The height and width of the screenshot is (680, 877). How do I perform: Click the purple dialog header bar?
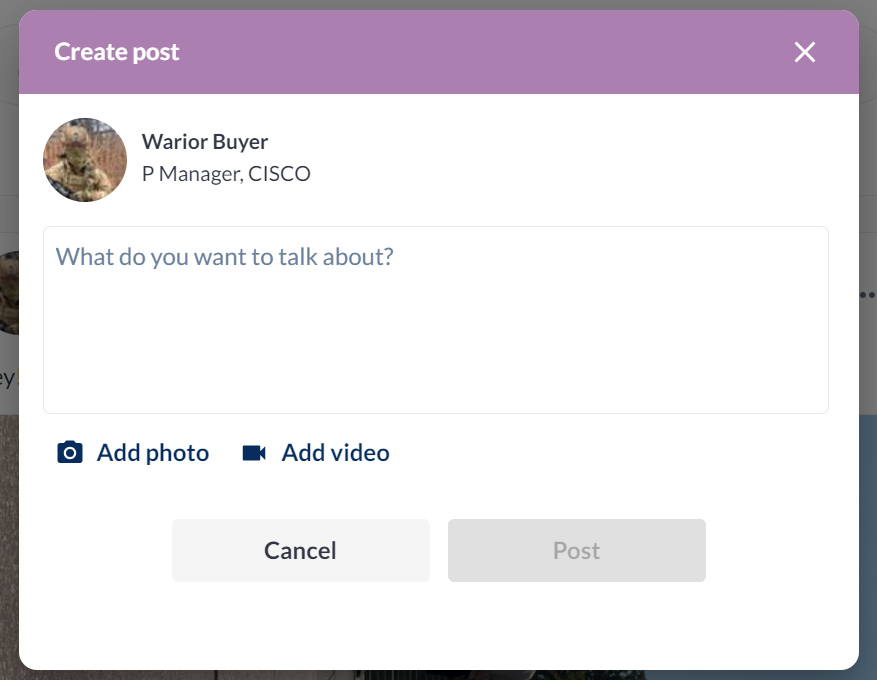tap(480, 52)
